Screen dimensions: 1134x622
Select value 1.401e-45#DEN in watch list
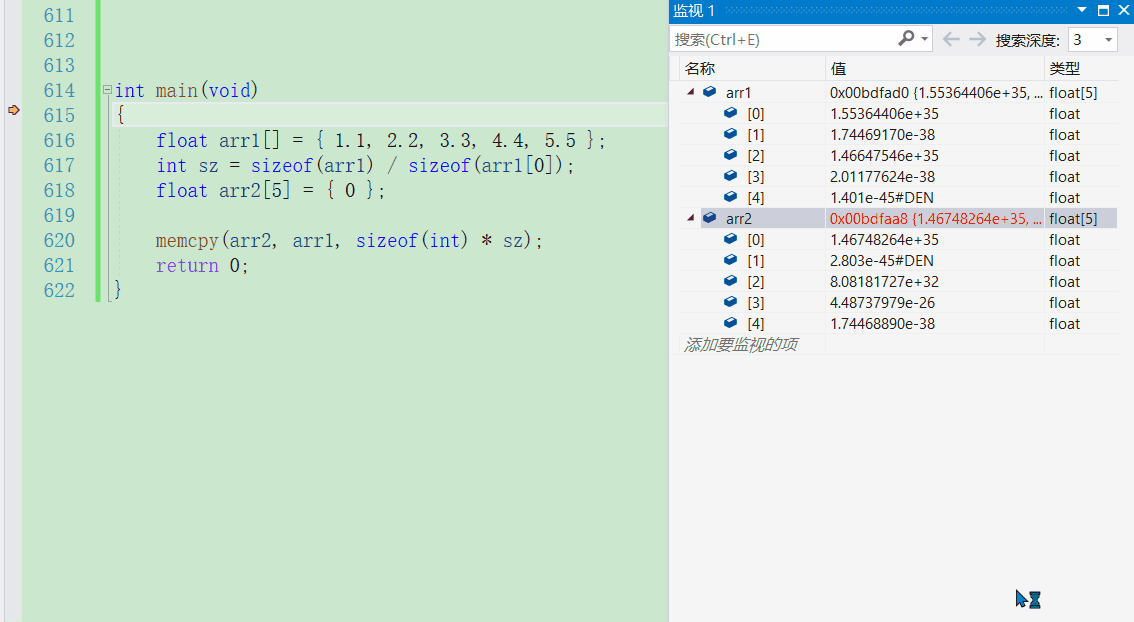(882, 197)
